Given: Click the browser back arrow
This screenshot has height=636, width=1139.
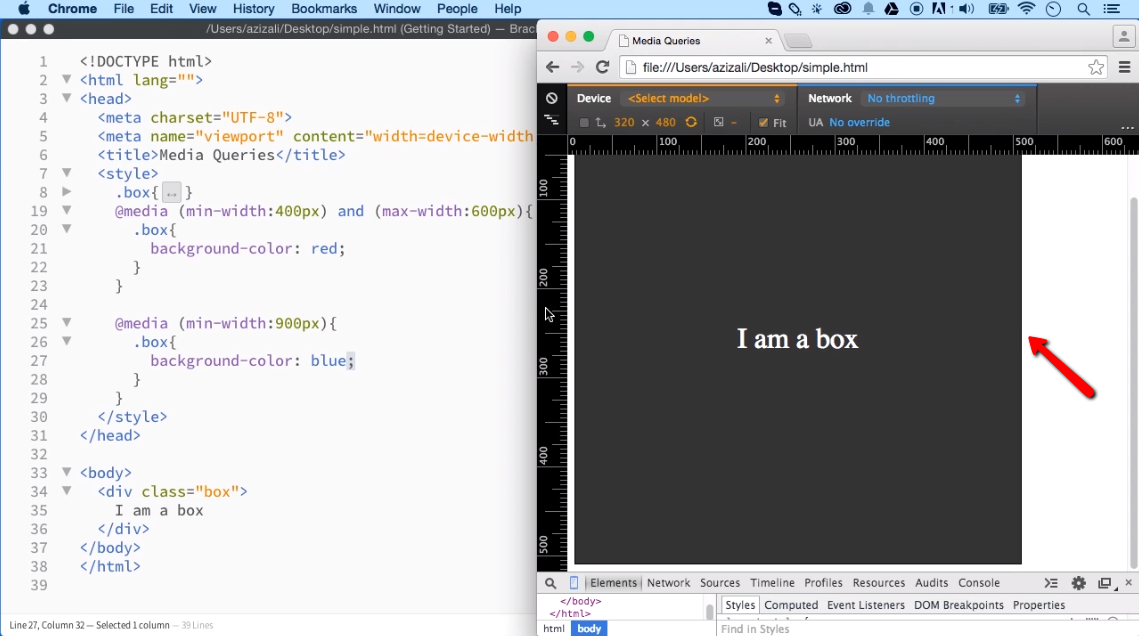Looking at the screenshot, I should (552, 67).
